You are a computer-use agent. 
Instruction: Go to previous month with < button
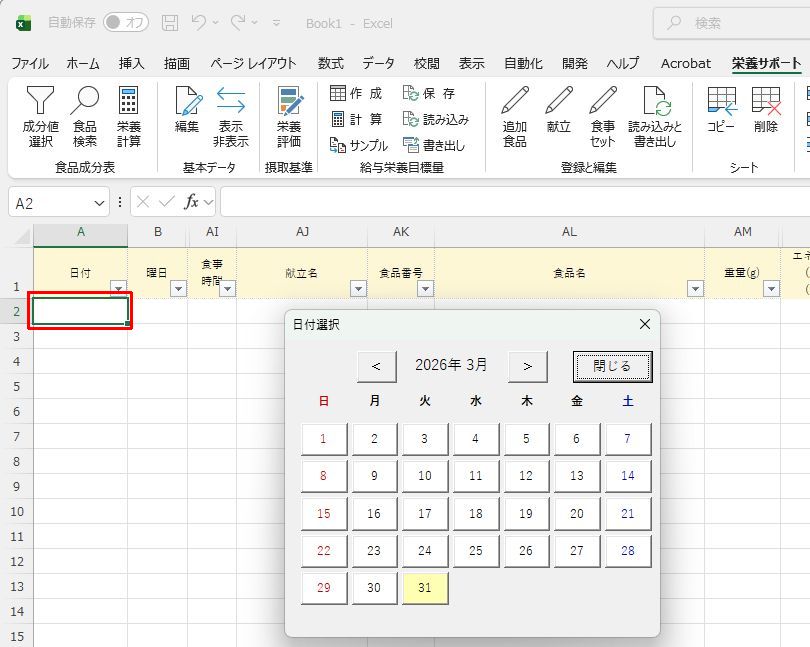coord(377,366)
